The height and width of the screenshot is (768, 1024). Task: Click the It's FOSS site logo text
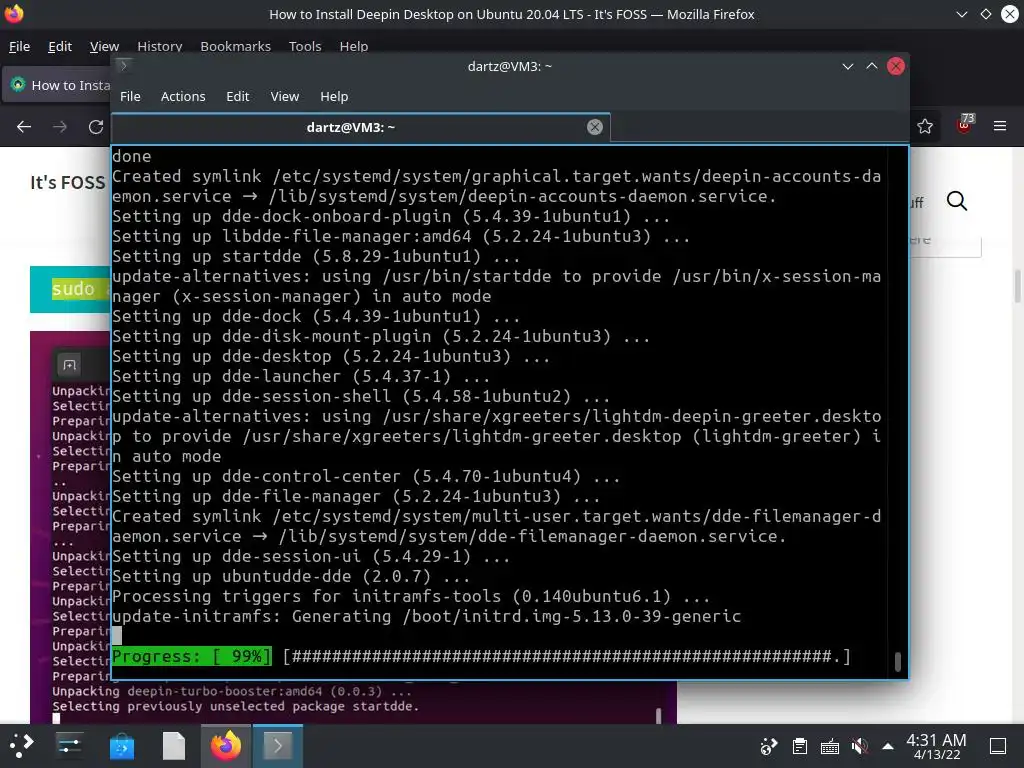(x=67, y=182)
